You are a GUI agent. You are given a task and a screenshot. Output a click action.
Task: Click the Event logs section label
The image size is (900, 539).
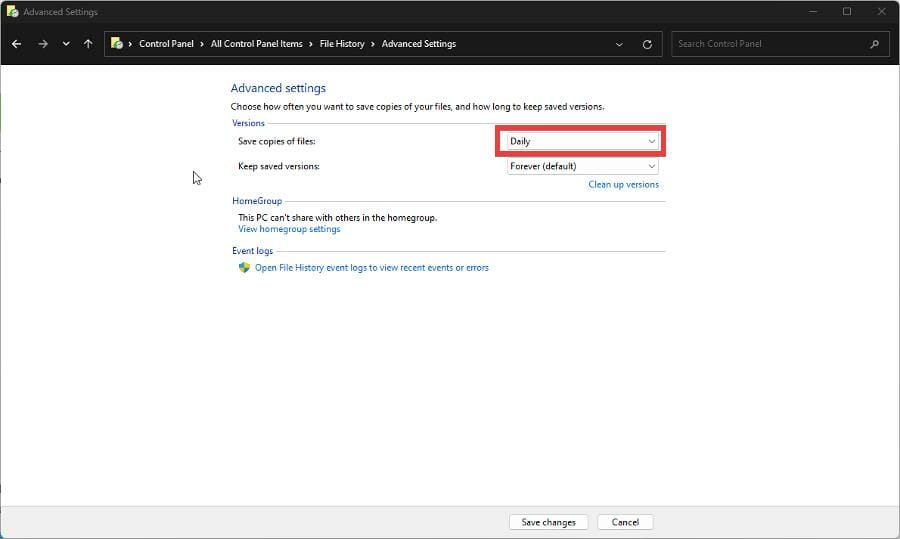[253, 251]
